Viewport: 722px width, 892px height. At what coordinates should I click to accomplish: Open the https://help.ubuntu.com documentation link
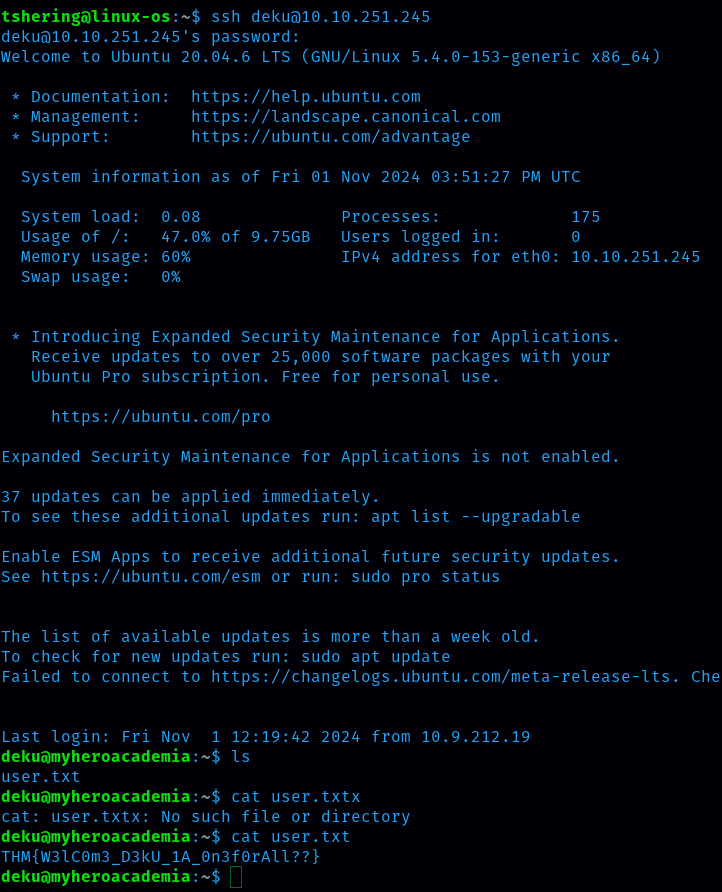coord(306,97)
